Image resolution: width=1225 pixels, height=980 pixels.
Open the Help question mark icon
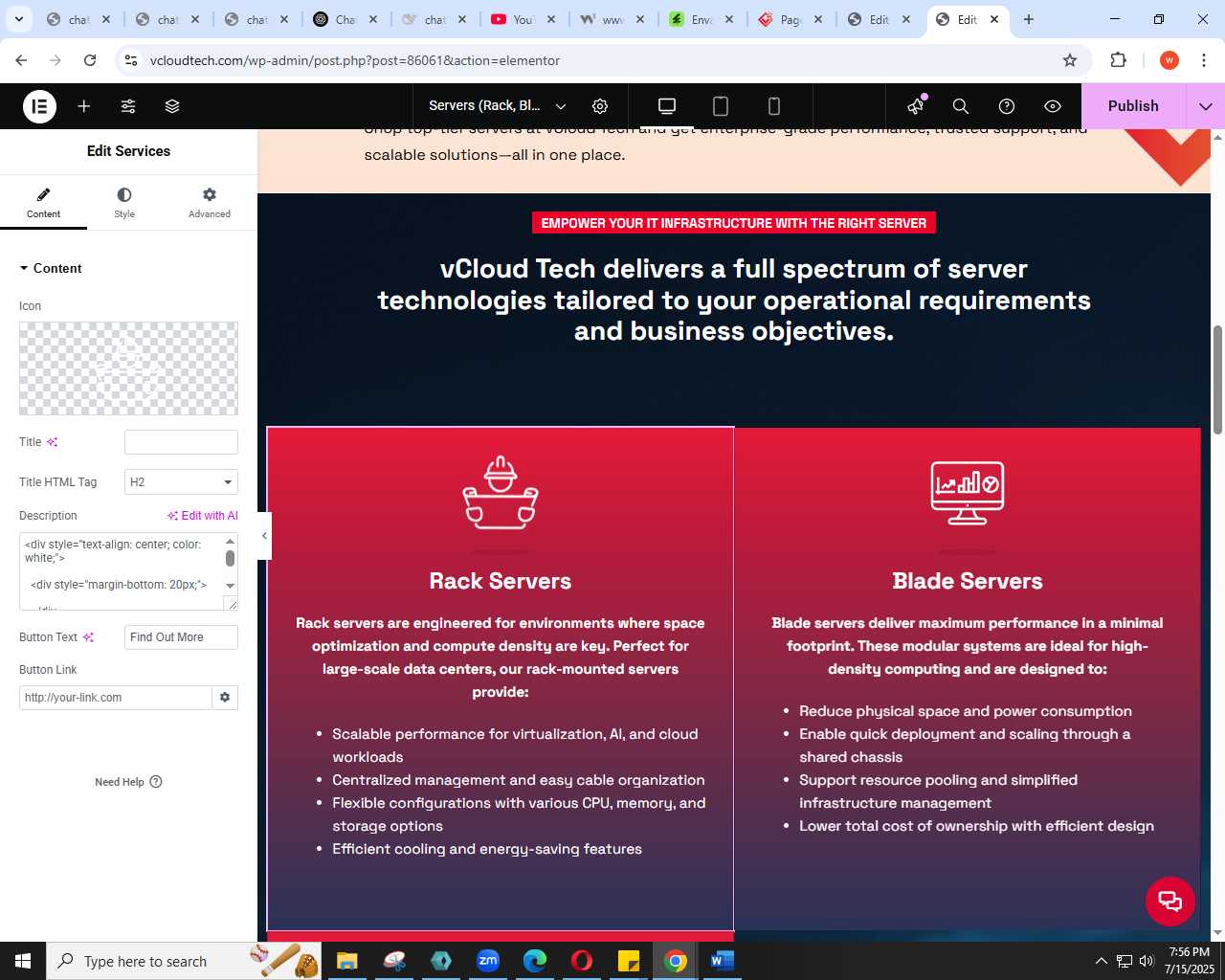(1007, 106)
